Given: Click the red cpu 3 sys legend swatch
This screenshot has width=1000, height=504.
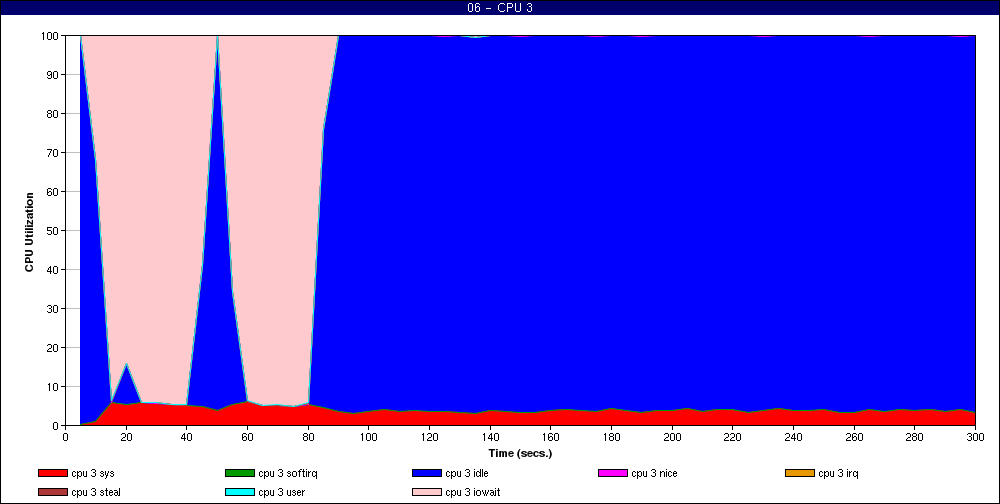Looking at the screenshot, I should tap(53, 473).
